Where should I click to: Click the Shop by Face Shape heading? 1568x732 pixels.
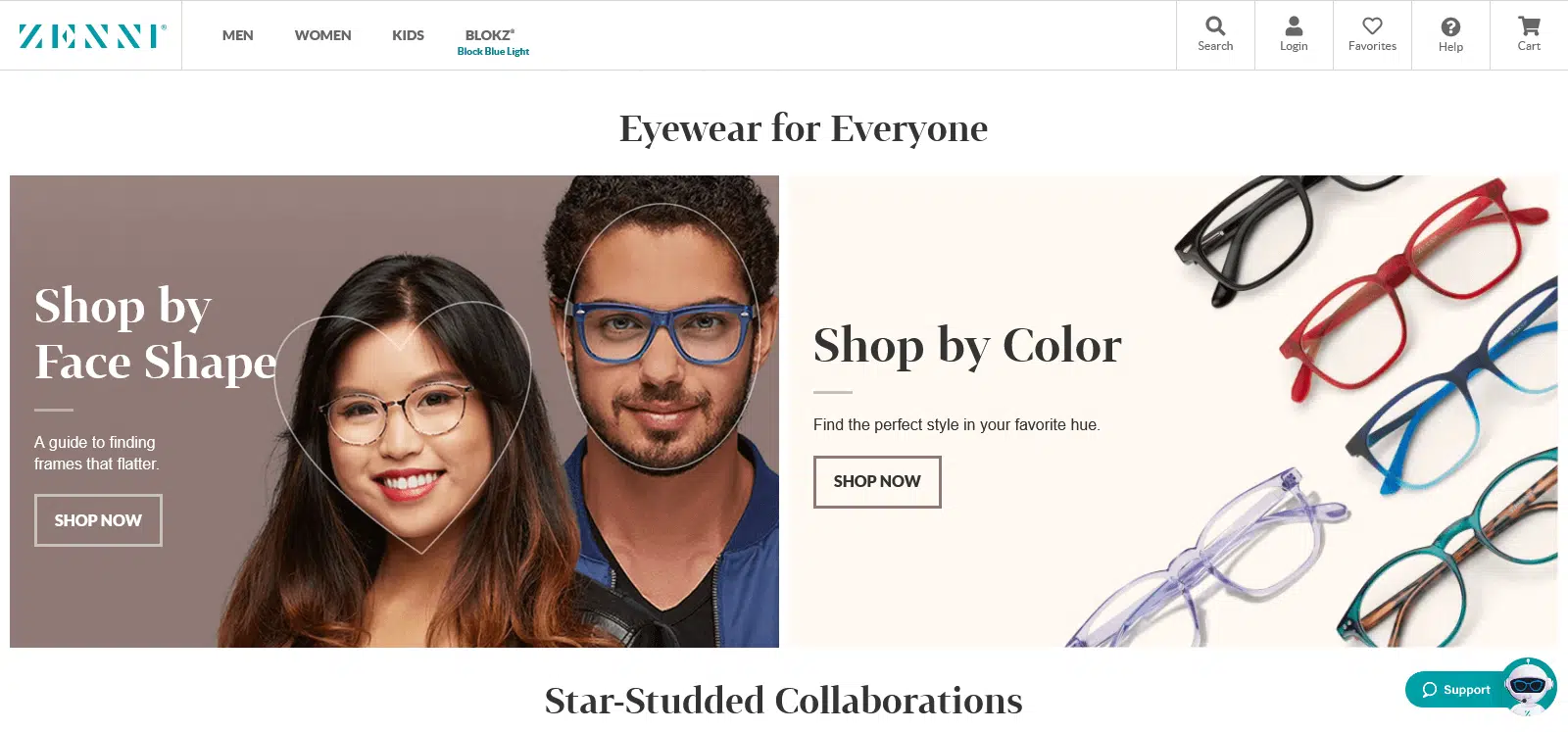[156, 333]
